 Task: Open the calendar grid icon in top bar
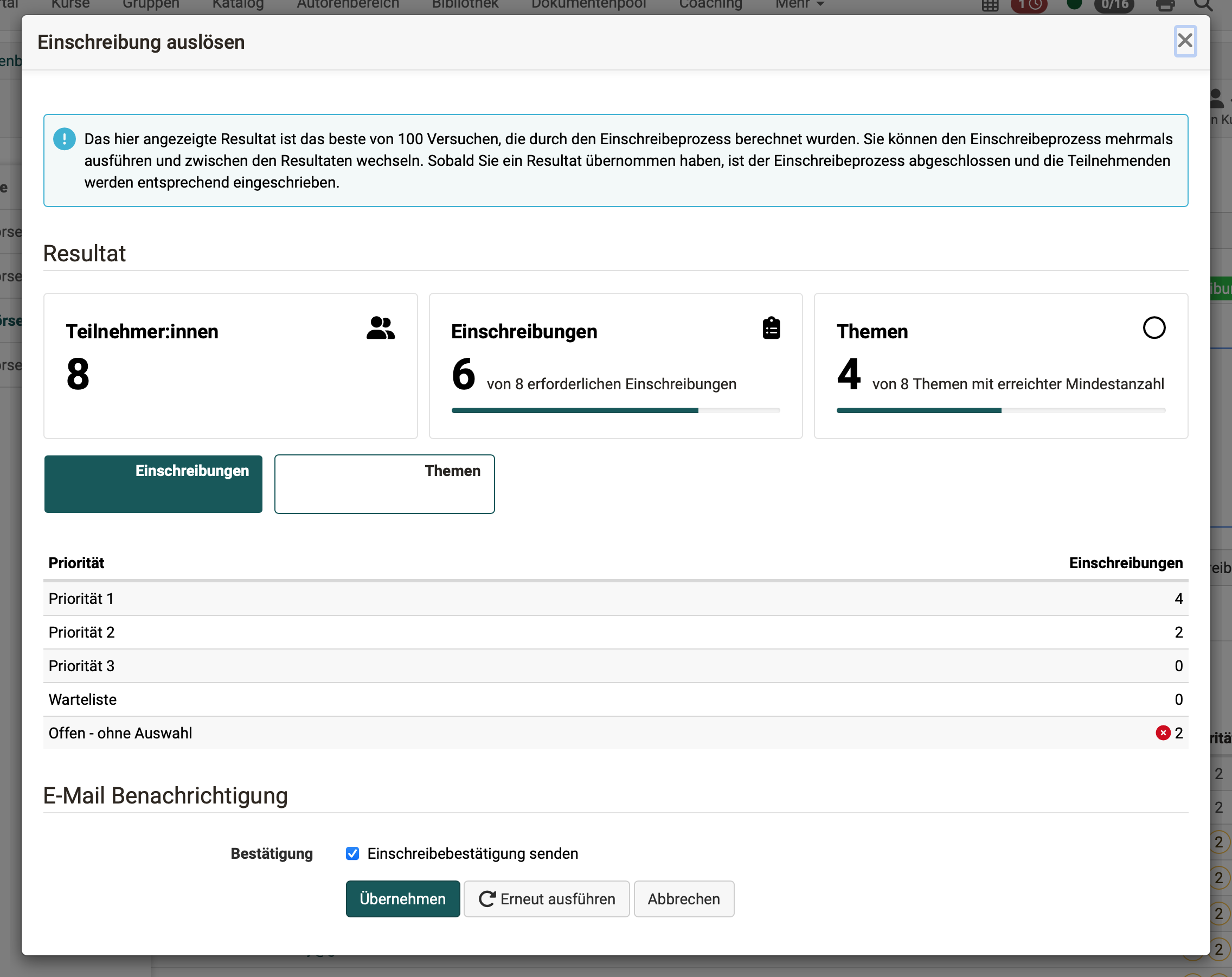click(x=990, y=6)
